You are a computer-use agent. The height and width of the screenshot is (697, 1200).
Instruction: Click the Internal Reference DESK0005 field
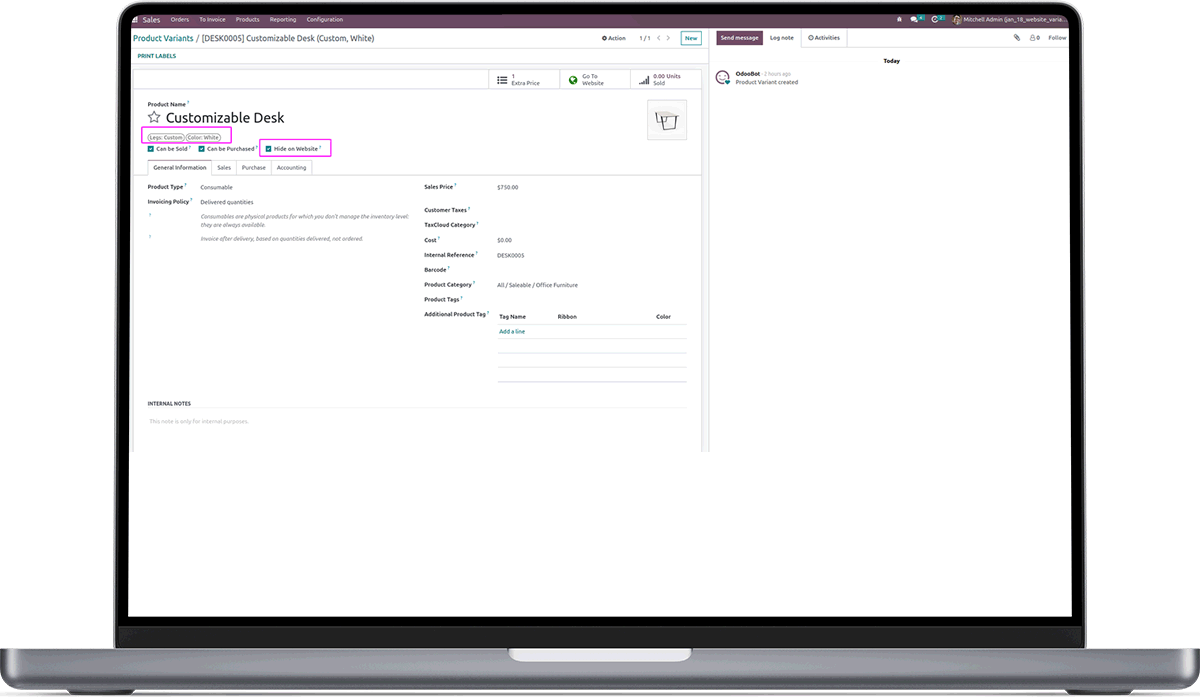point(511,255)
